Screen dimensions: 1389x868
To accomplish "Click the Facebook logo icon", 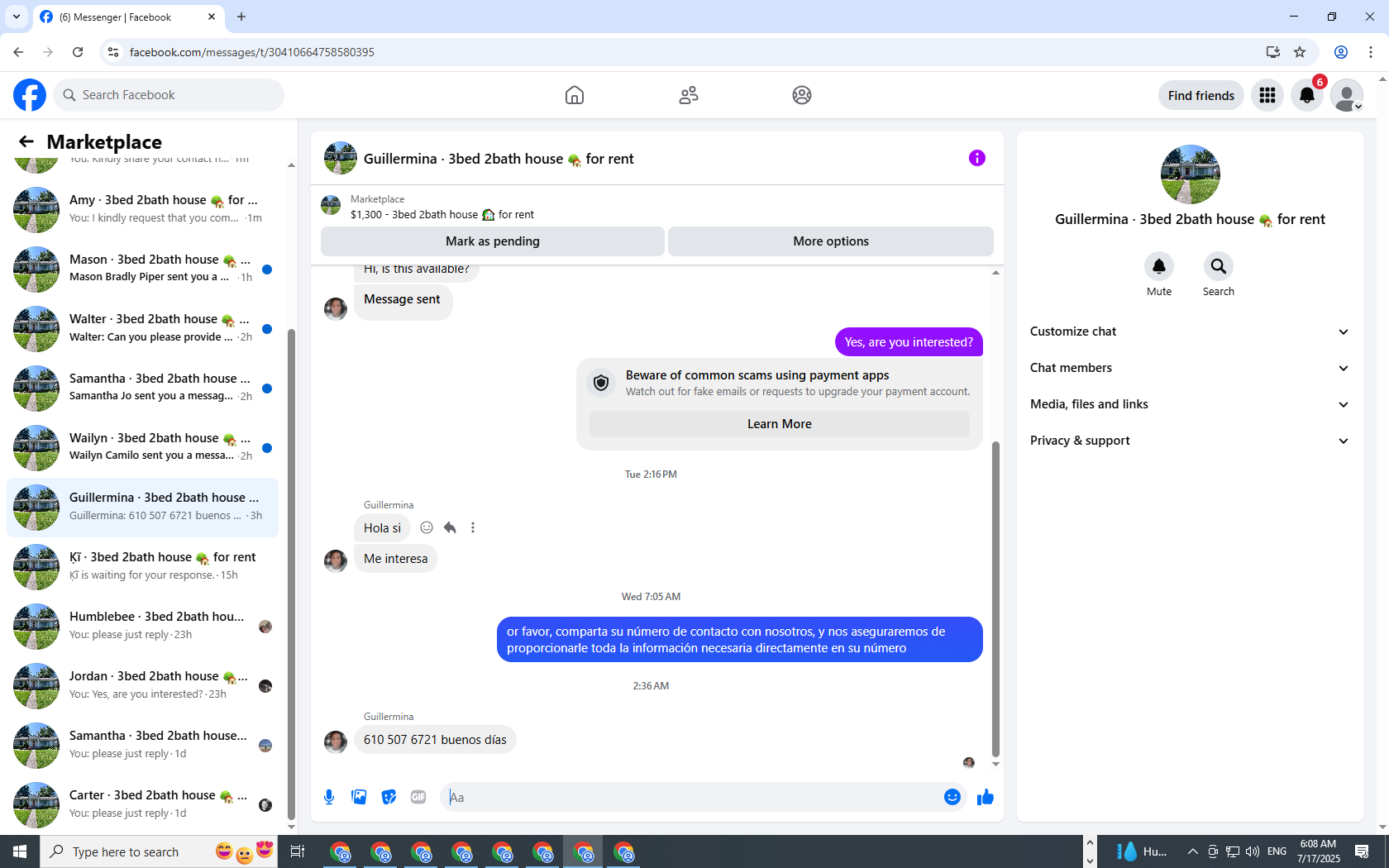I will point(30,95).
